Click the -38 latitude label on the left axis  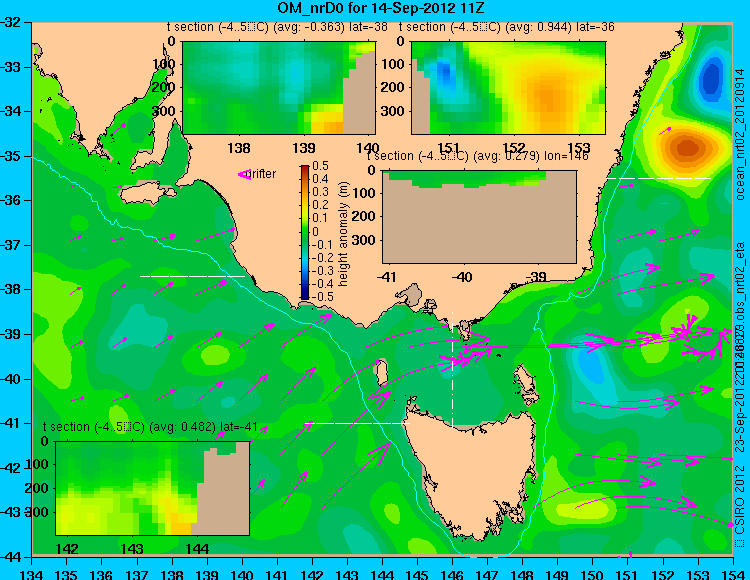(11, 290)
